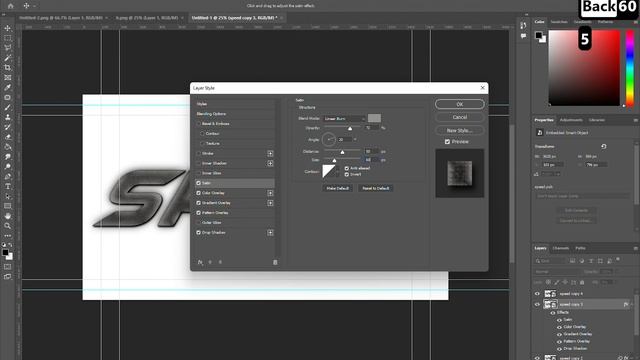The image size is (640, 360).
Task: Uncheck the Gradient Overlay checkbox
Action: (x=199, y=203)
